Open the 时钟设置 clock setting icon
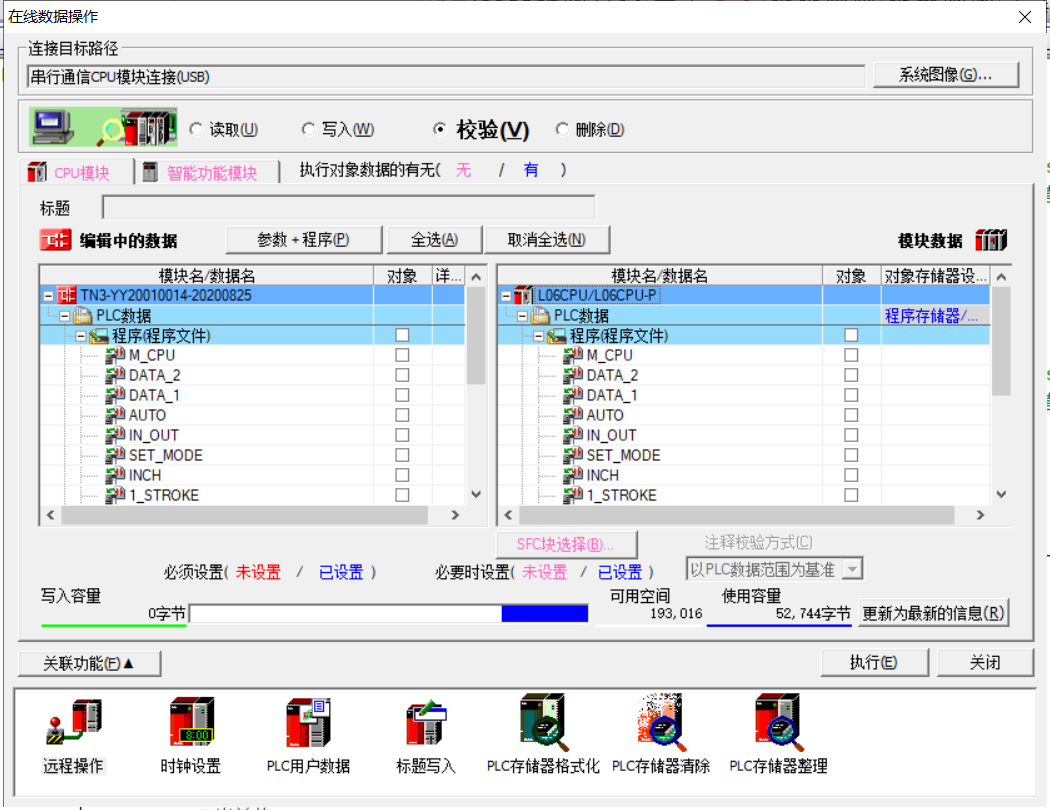The height and width of the screenshot is (810, 1050). point(190,723)
